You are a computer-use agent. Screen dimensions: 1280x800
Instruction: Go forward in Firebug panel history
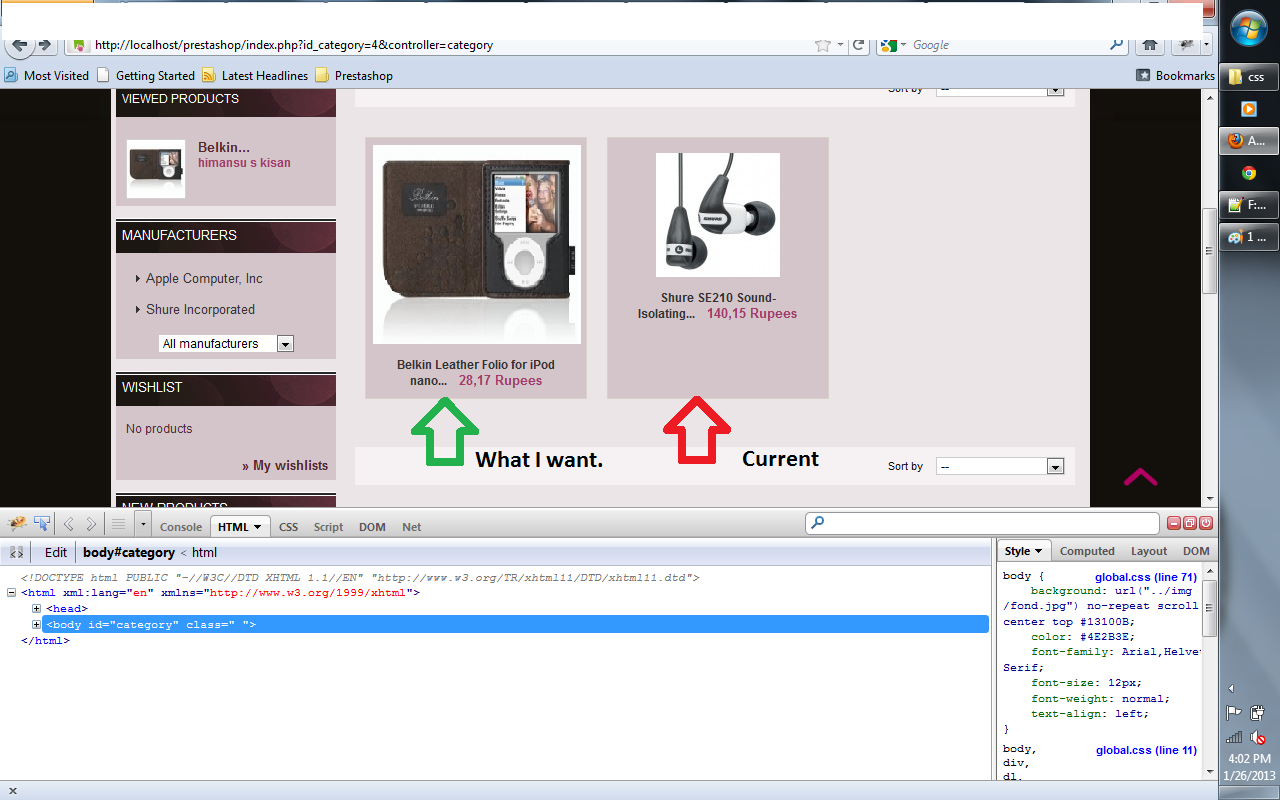tap(91, 523)
